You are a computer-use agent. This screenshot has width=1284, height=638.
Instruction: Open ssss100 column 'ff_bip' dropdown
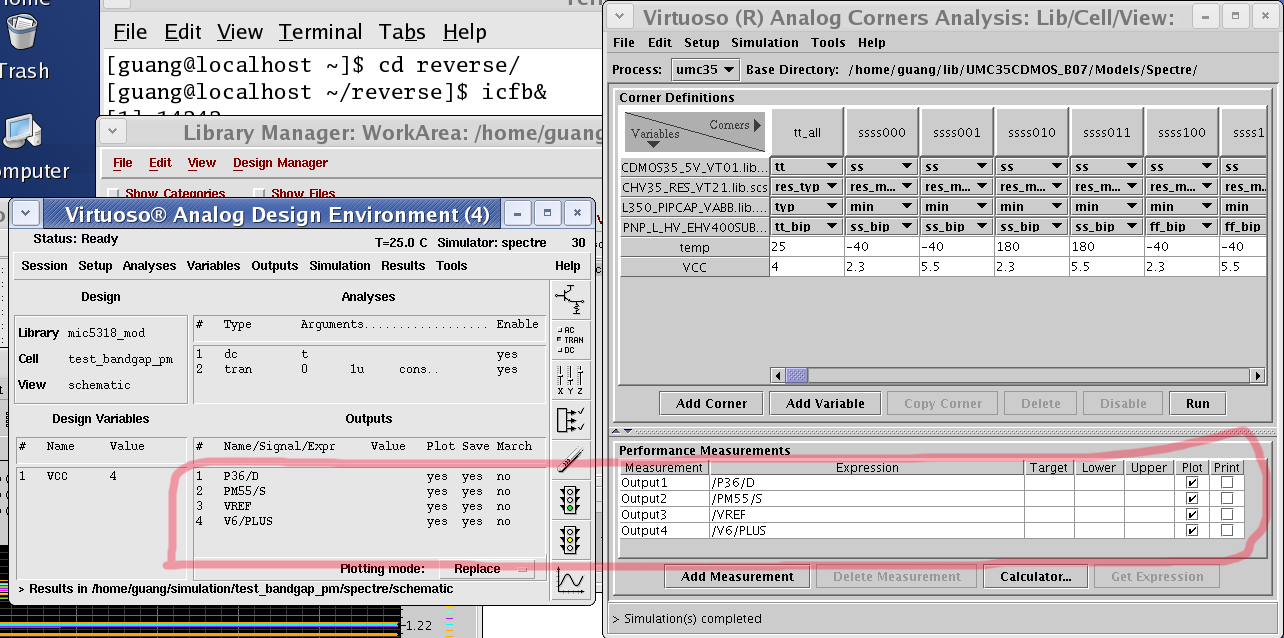pos(1181,227)
